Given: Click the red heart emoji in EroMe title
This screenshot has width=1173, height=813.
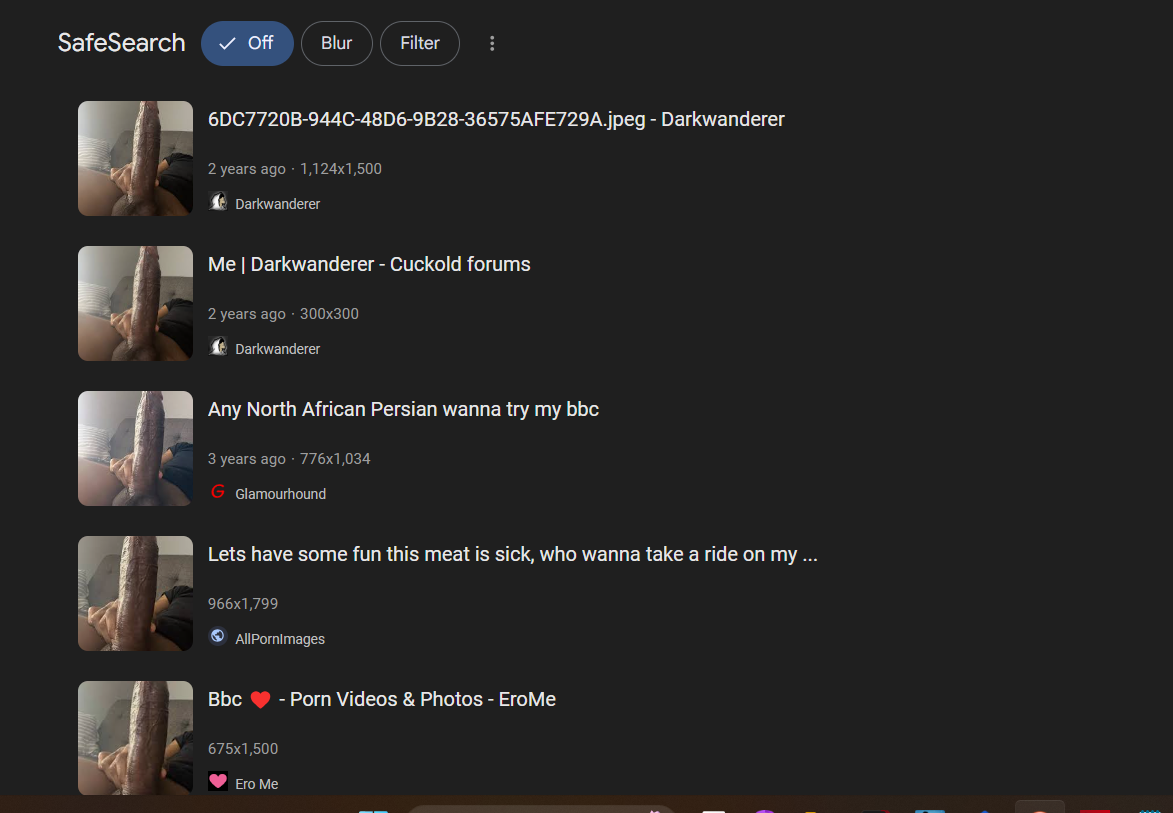Looking at the screenshot, I should coord(260,700).
